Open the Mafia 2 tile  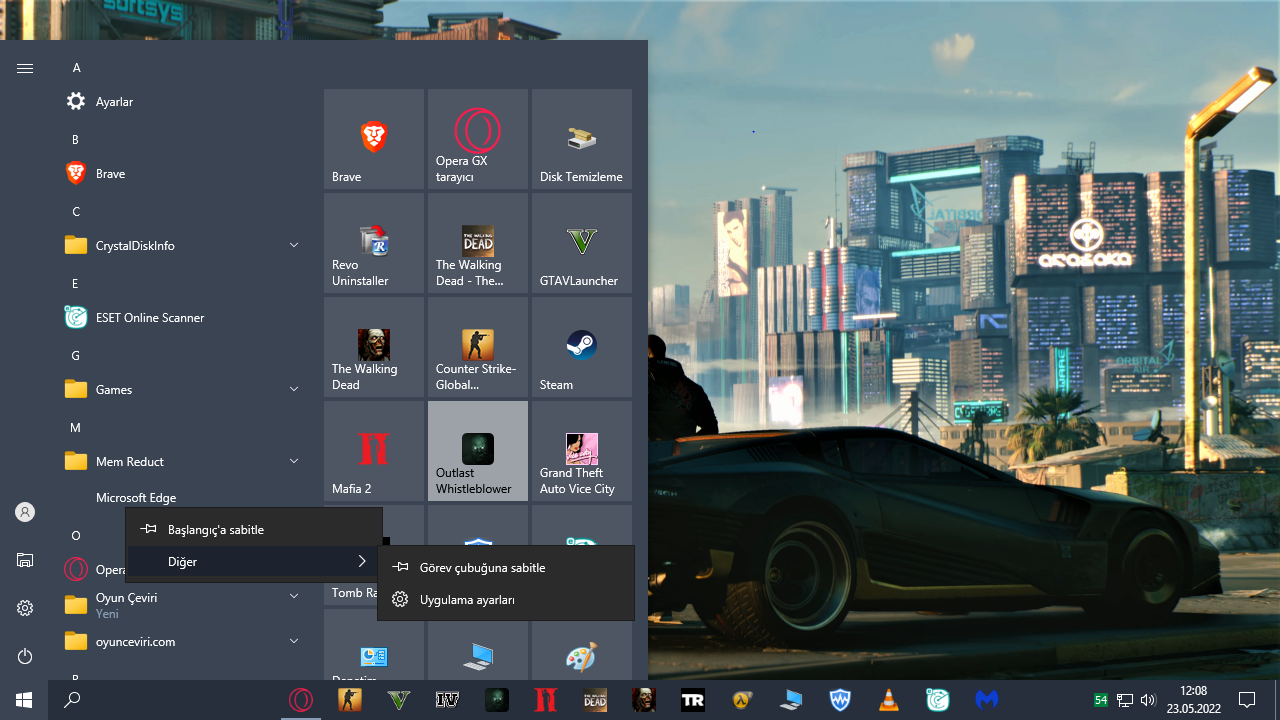tap(374, 451)
